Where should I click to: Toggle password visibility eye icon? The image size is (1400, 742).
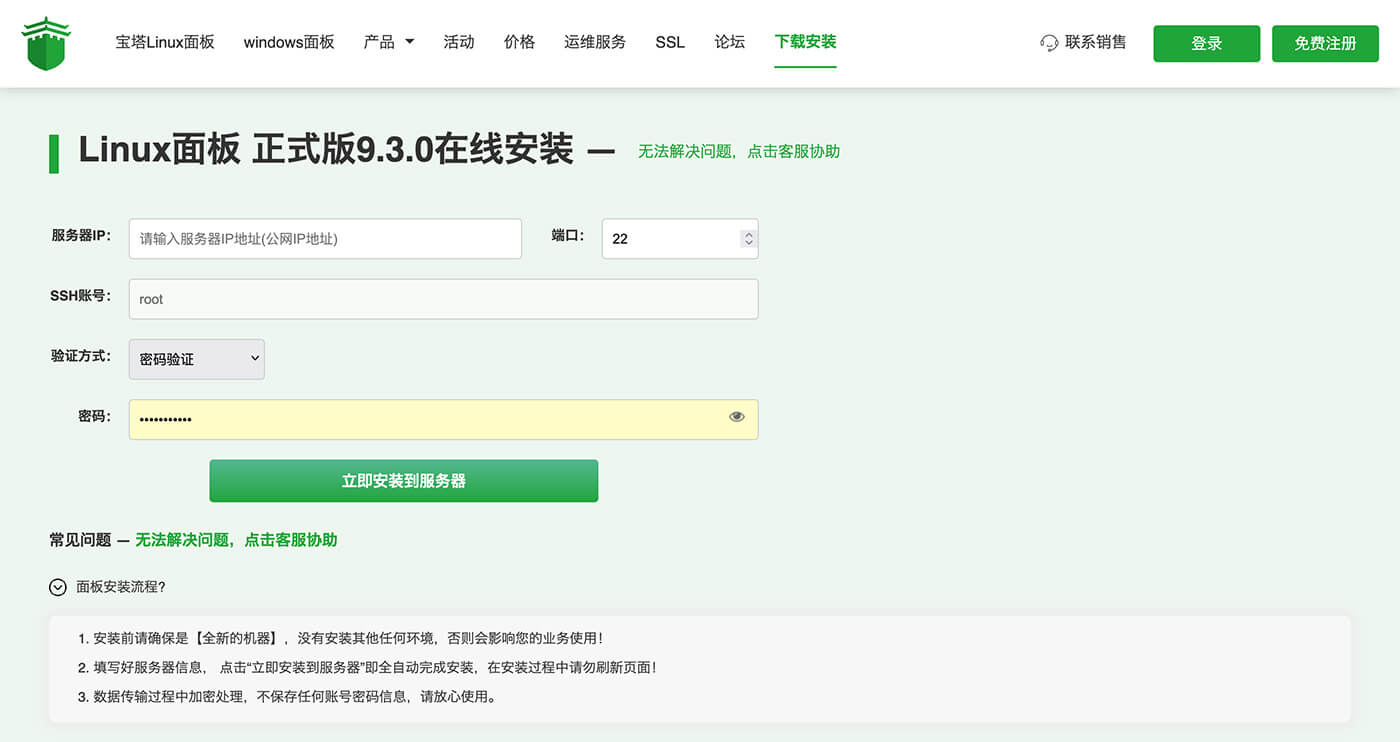(x=737, y=417)
